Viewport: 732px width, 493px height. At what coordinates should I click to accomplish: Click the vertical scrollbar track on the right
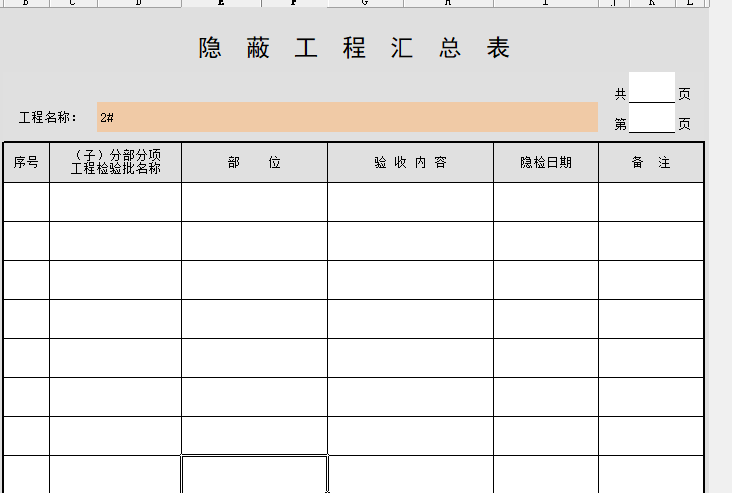click(720, 250)
